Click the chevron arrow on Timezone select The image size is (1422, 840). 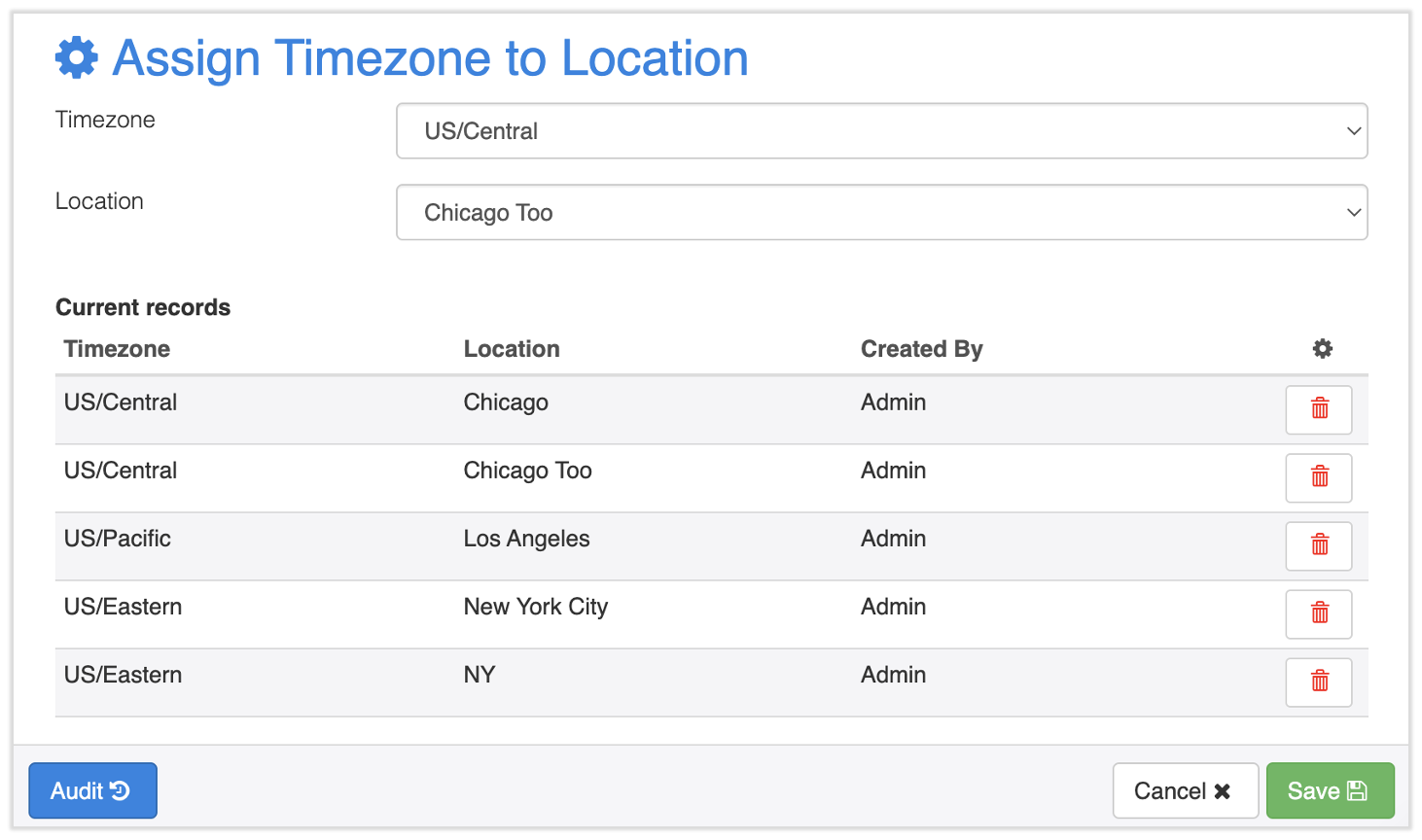click(x=1353, y=131)
